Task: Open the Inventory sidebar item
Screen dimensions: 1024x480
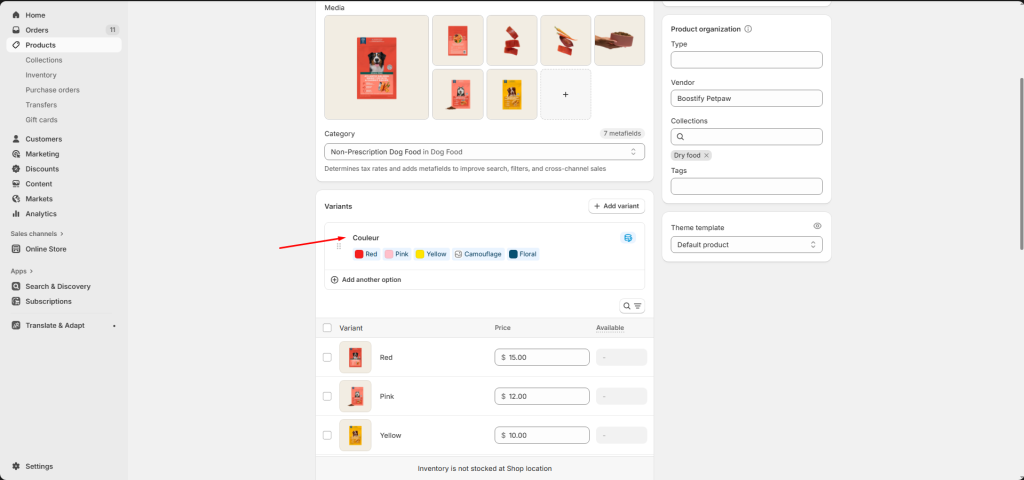Action: pyautogui.click(x=41, y=75)
